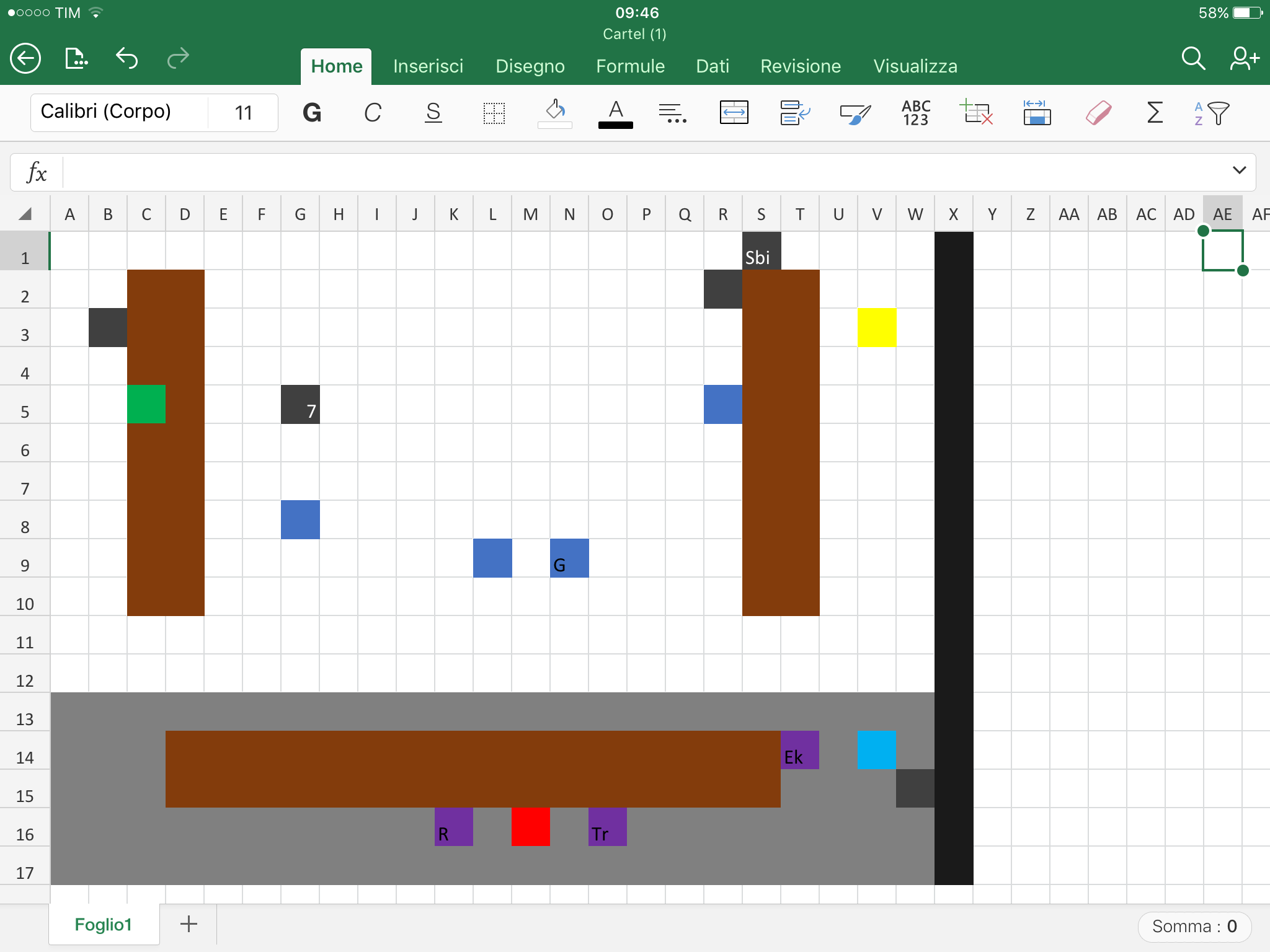Tap the Somma : 0 summary button
Screen dimensions: 1270x952
click(x=1194, y=926)
